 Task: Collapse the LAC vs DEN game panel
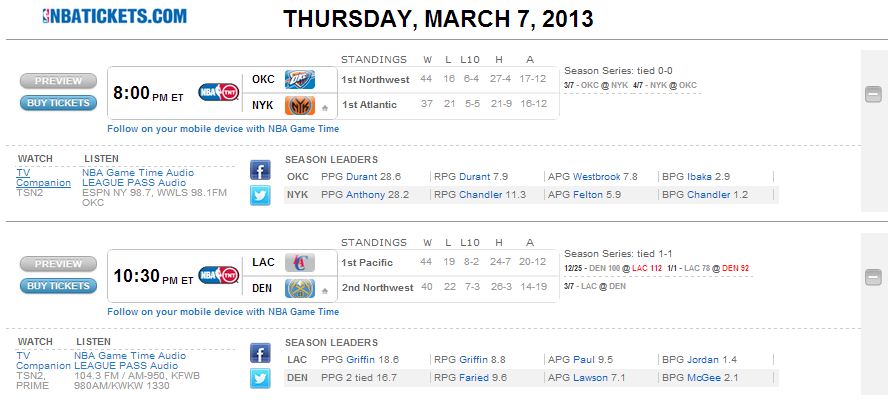coord(873,277)
